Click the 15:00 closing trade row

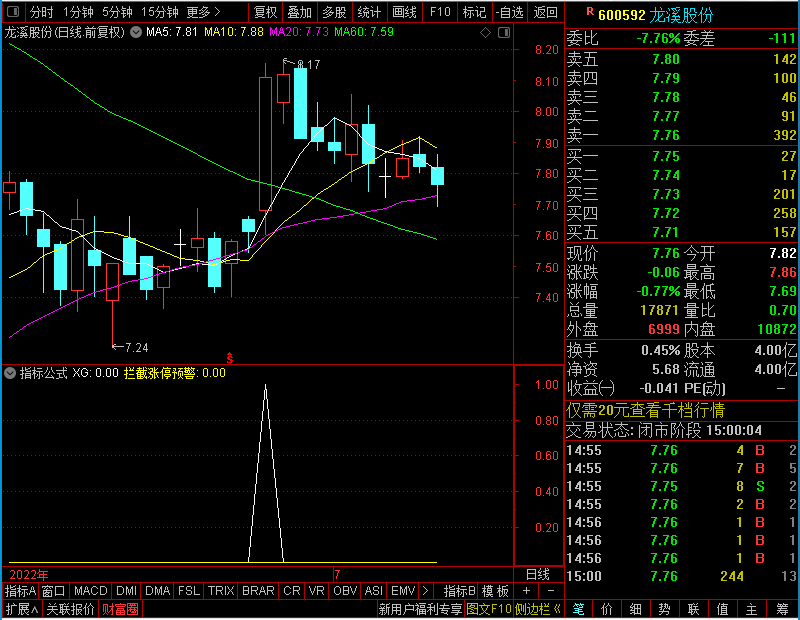coord(681,577)
